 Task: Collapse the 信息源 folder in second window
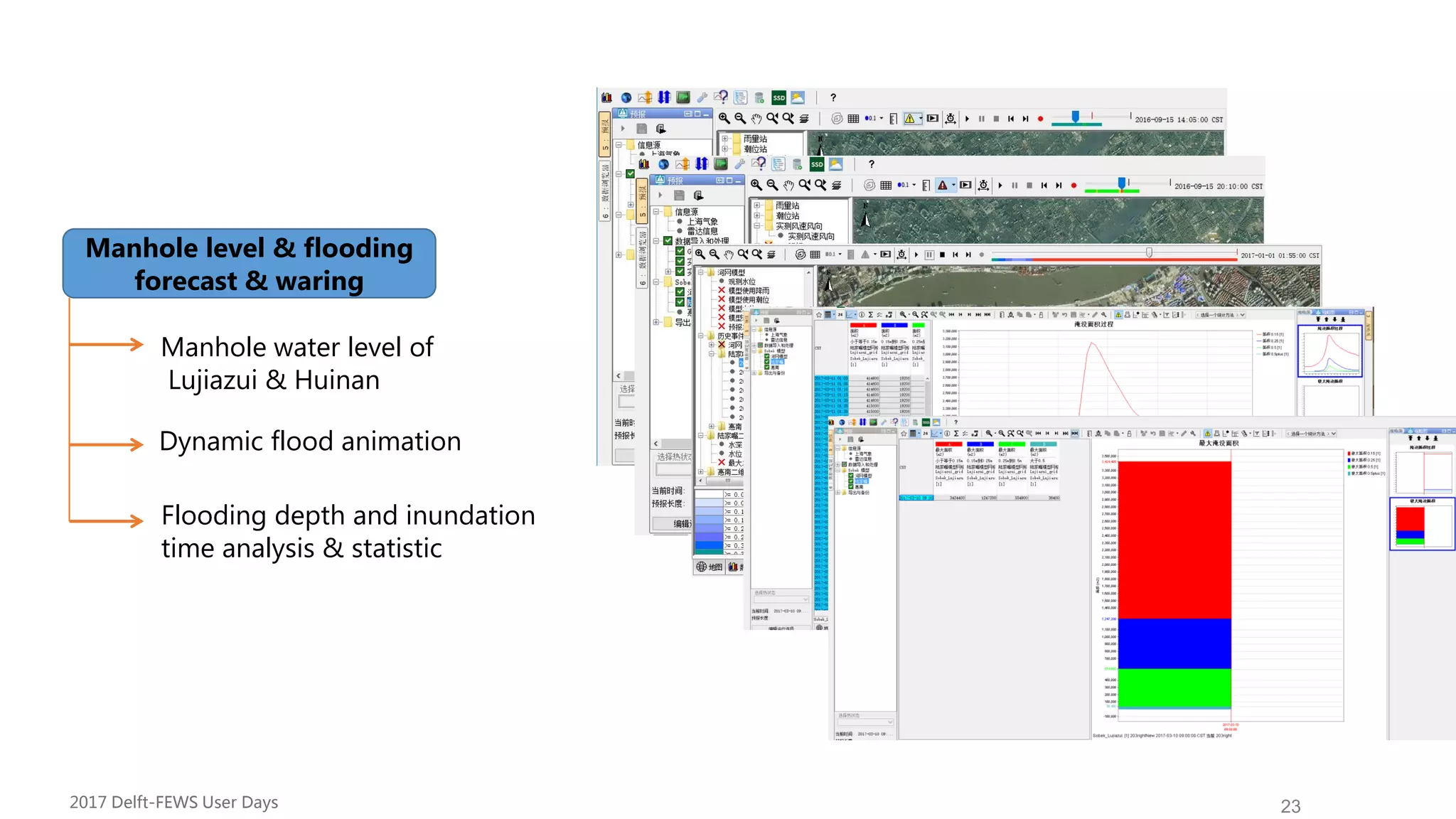click(656, 212)
